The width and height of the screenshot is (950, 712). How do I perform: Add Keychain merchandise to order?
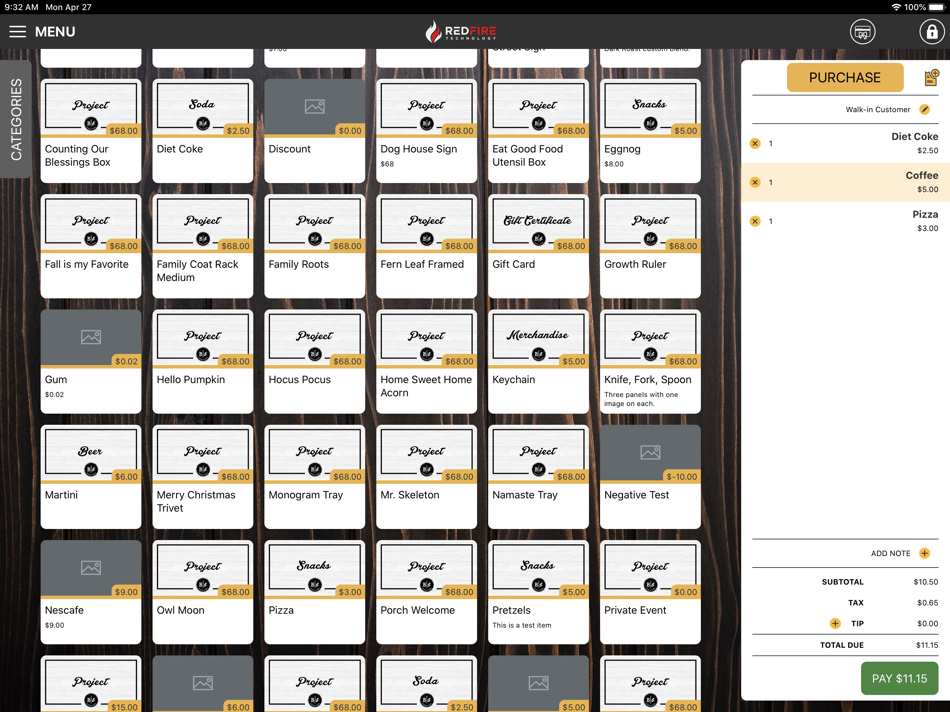[x=538, y=362]
